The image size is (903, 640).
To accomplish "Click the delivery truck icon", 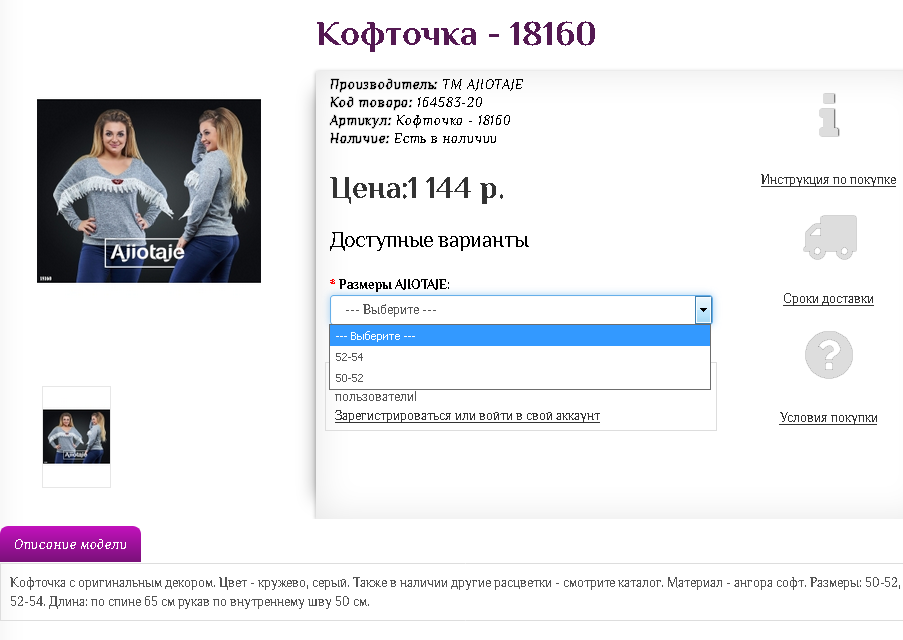I will coord(830,237).
